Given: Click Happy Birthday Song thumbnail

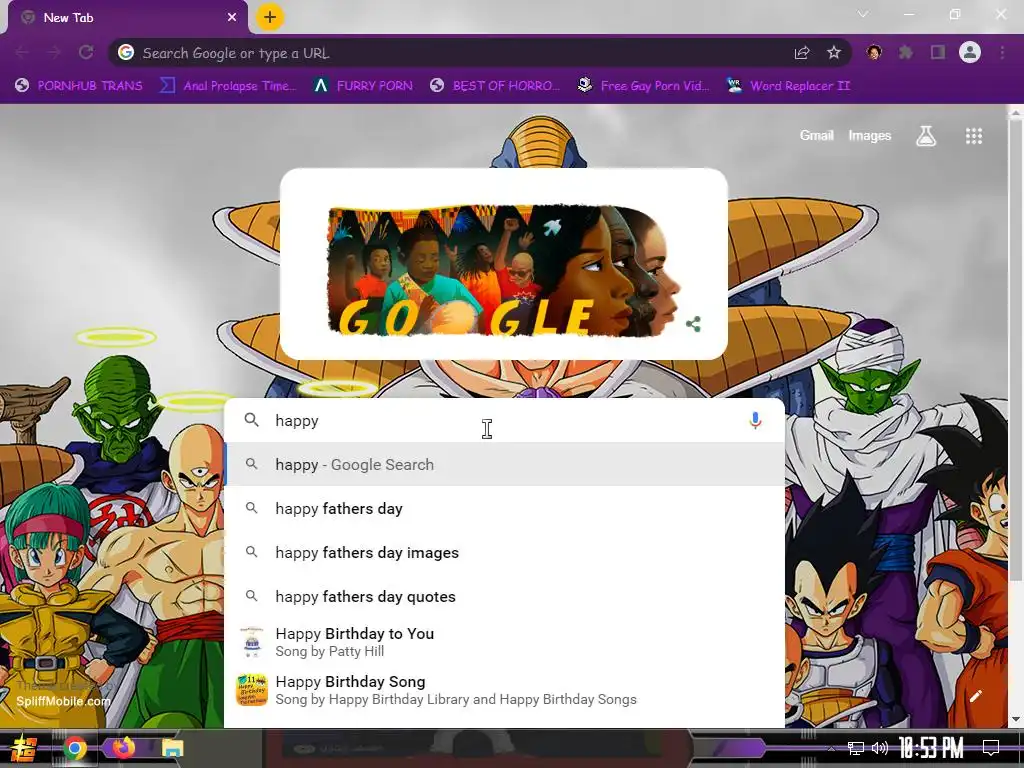Looking at the screenshot, I should tap(251, 690).
